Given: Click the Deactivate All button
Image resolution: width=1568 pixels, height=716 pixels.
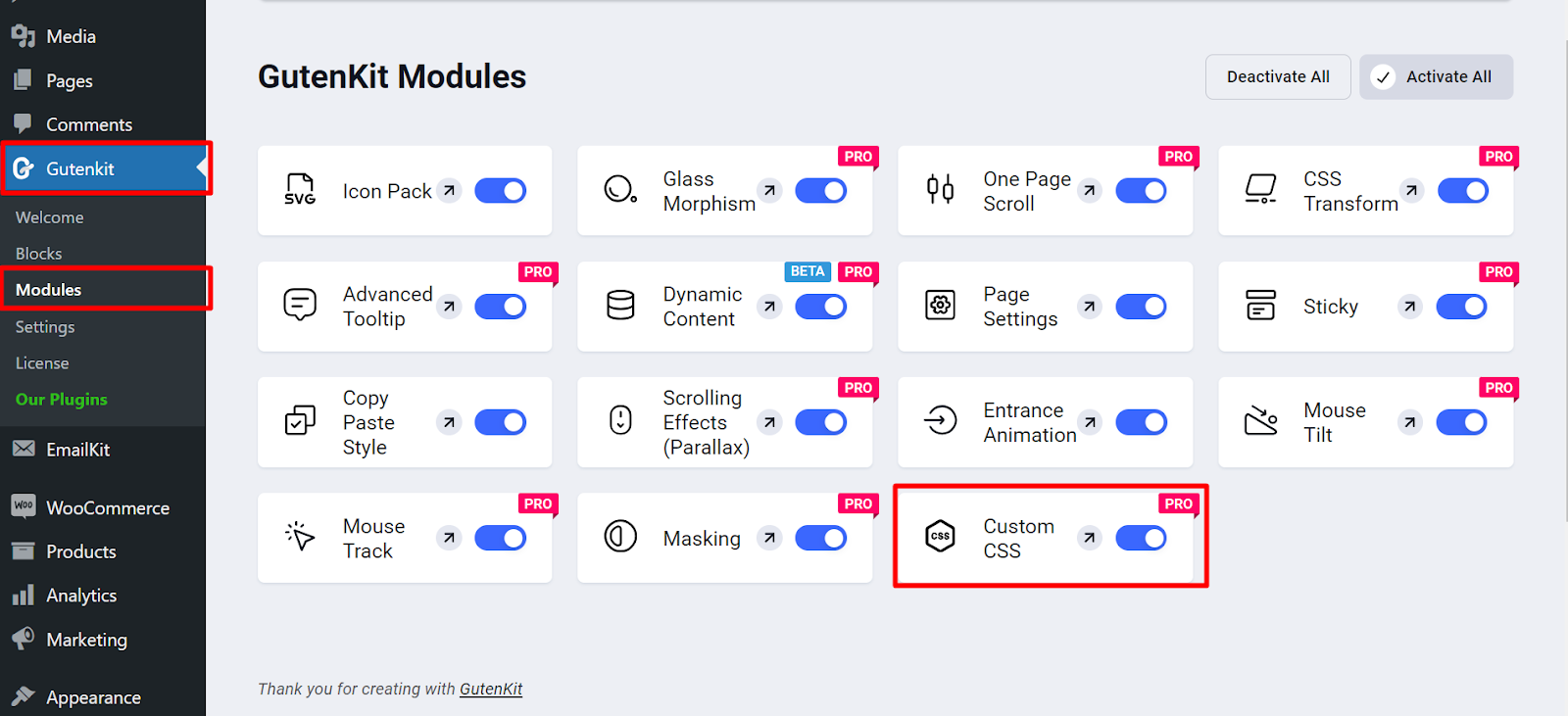Looking at the screenshot, I should 1278,76.
